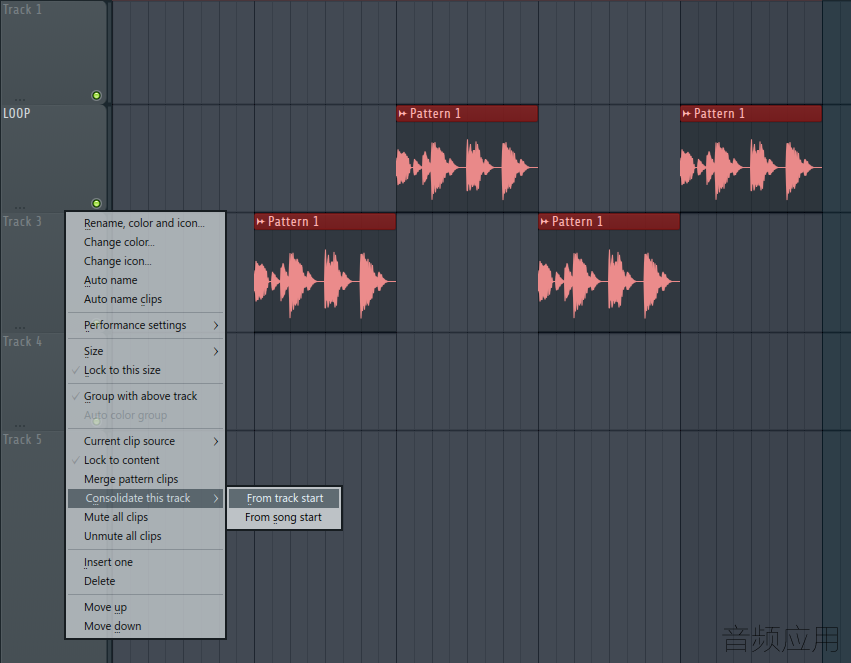Click the Track 4 header label

[22, 341]
